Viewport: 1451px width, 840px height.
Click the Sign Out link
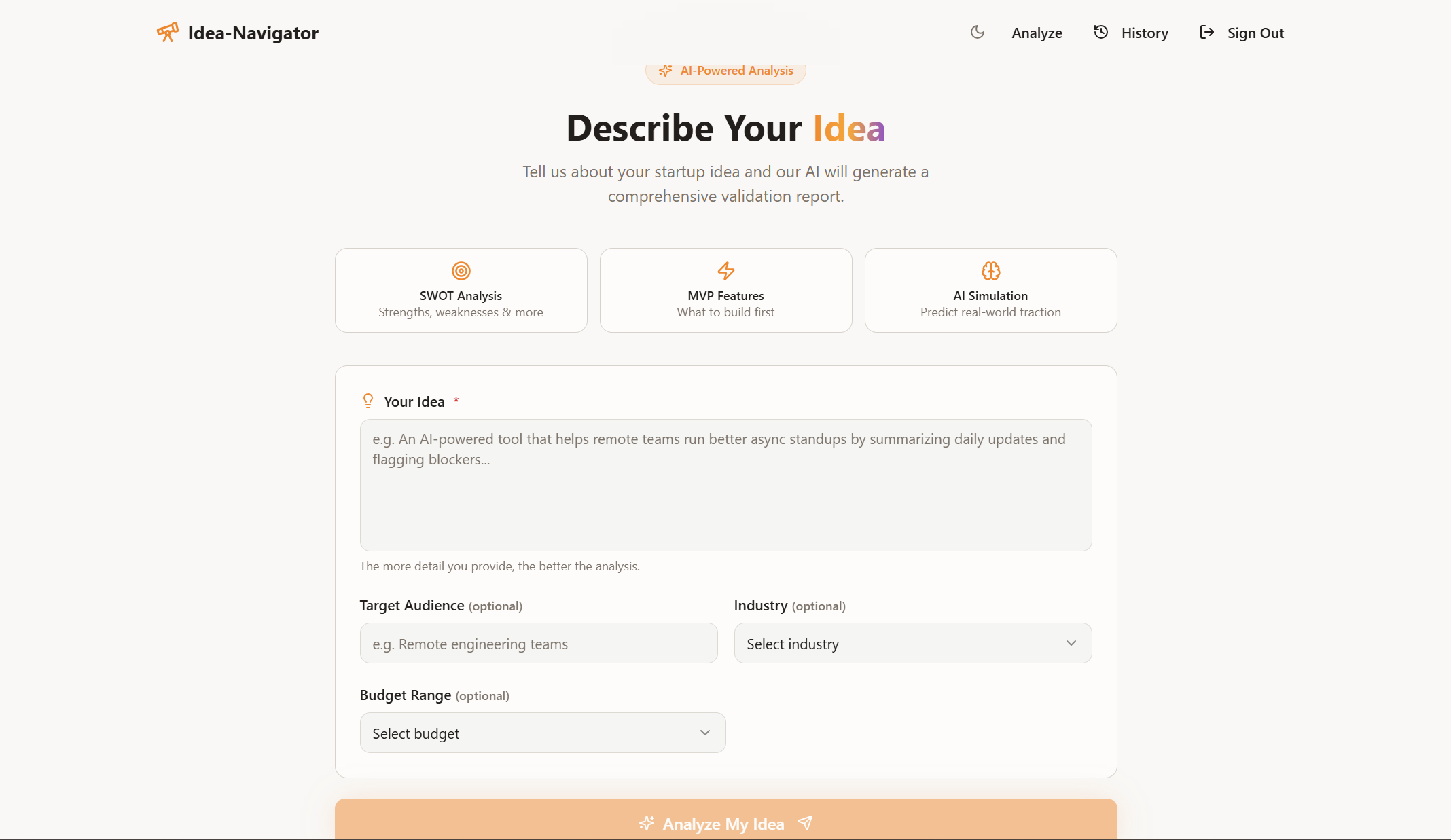(1255, 33)
